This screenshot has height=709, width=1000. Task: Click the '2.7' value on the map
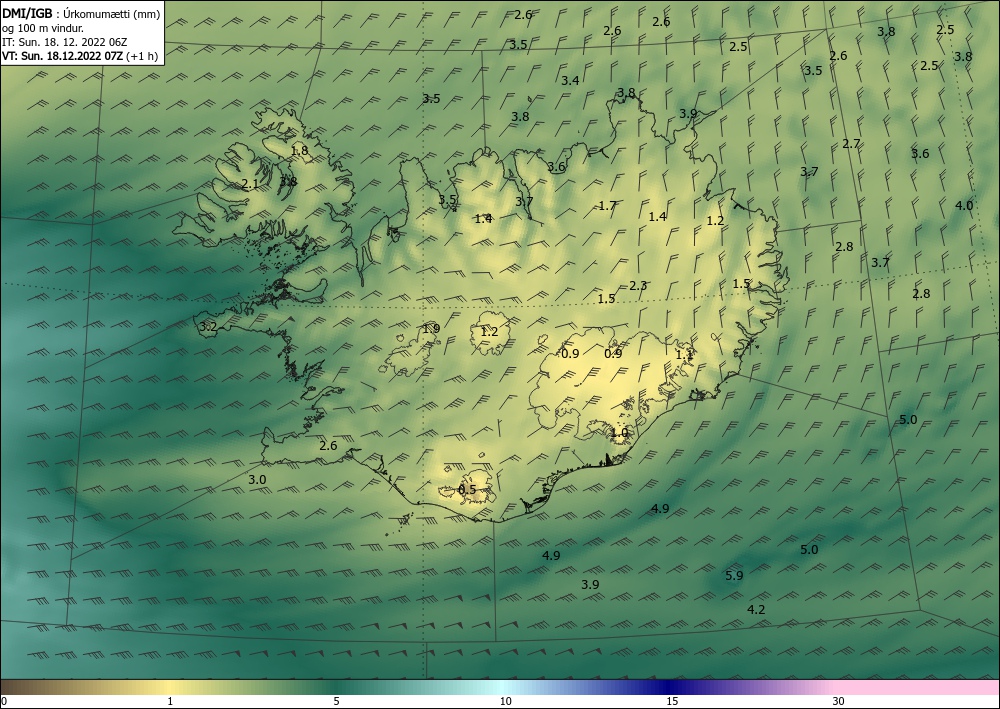coord(851,143)
